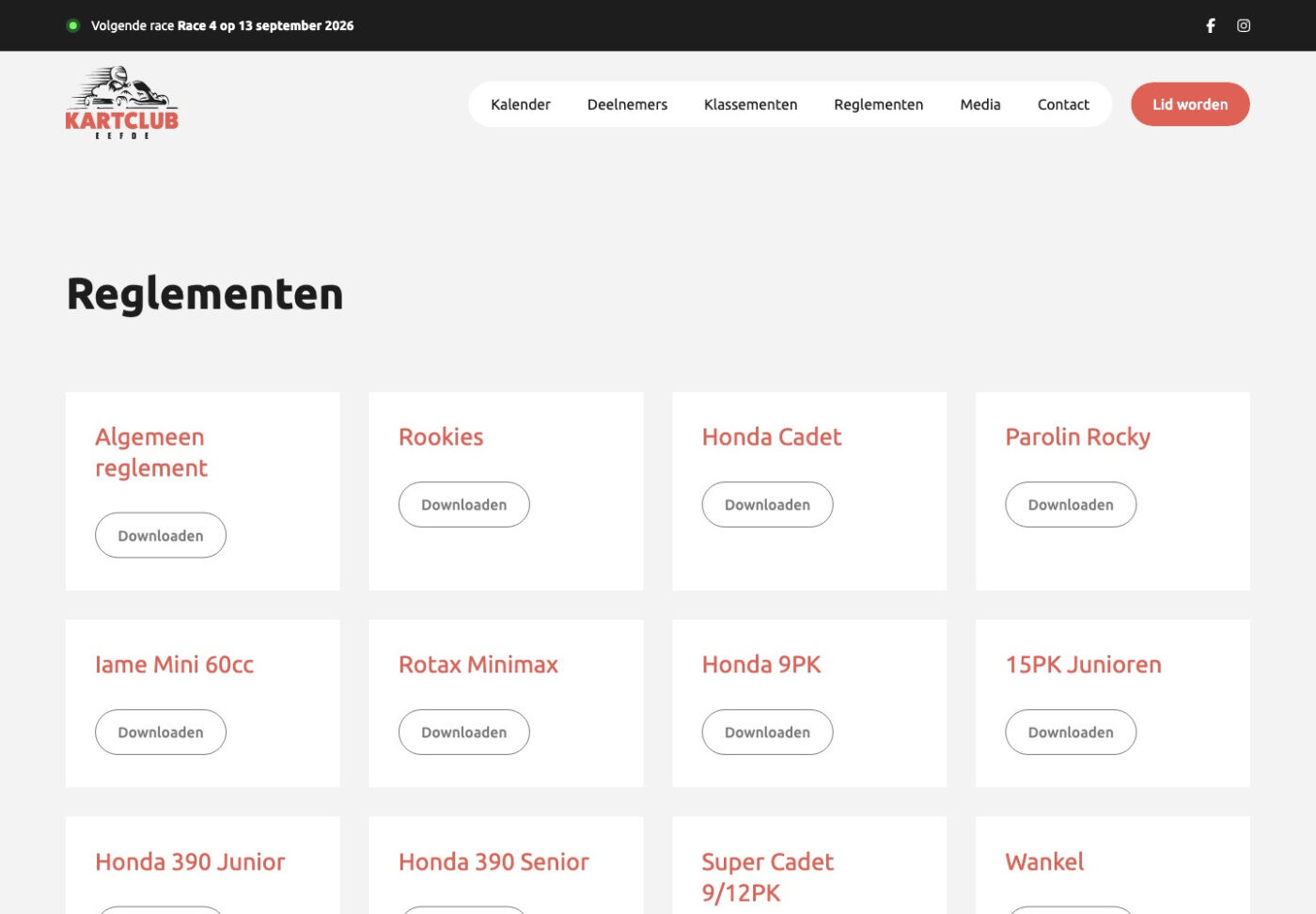Click the green status dot
The width and height of the screenshot is (1316, 914).
tap(73, 25)
